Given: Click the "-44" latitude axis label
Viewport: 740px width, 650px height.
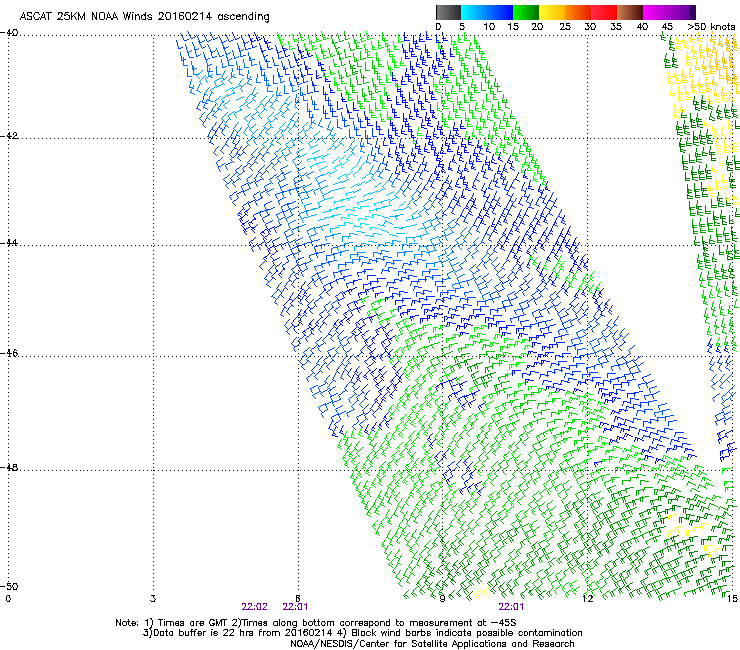Looking at the screenshot, I should [x=9, y=243].
